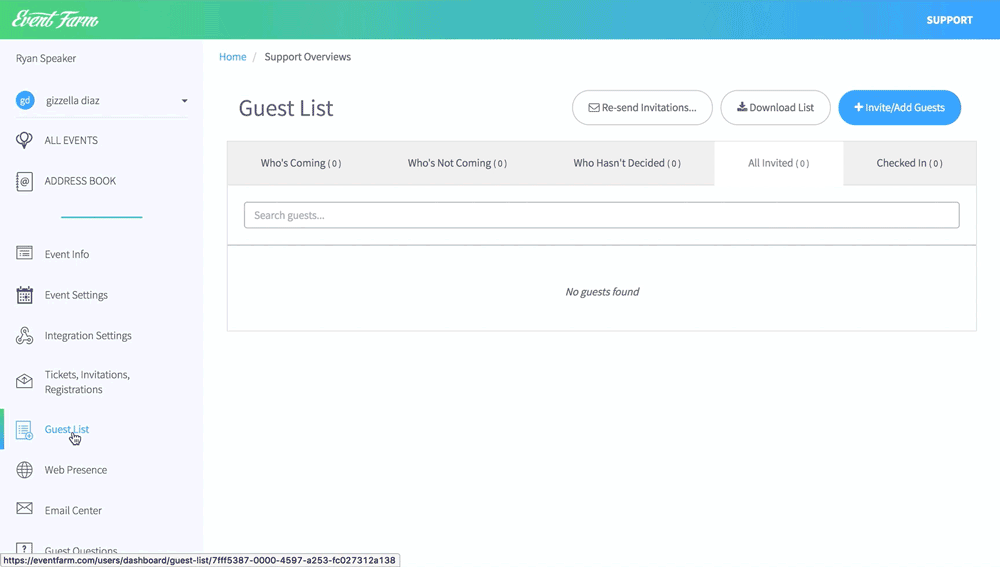Click the gd user avatar icon

[x=25, y=100]
